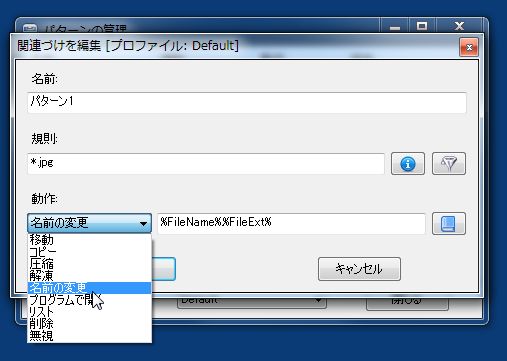
Task: Maximize the パターンの管理 window
Action: point(422,26)
